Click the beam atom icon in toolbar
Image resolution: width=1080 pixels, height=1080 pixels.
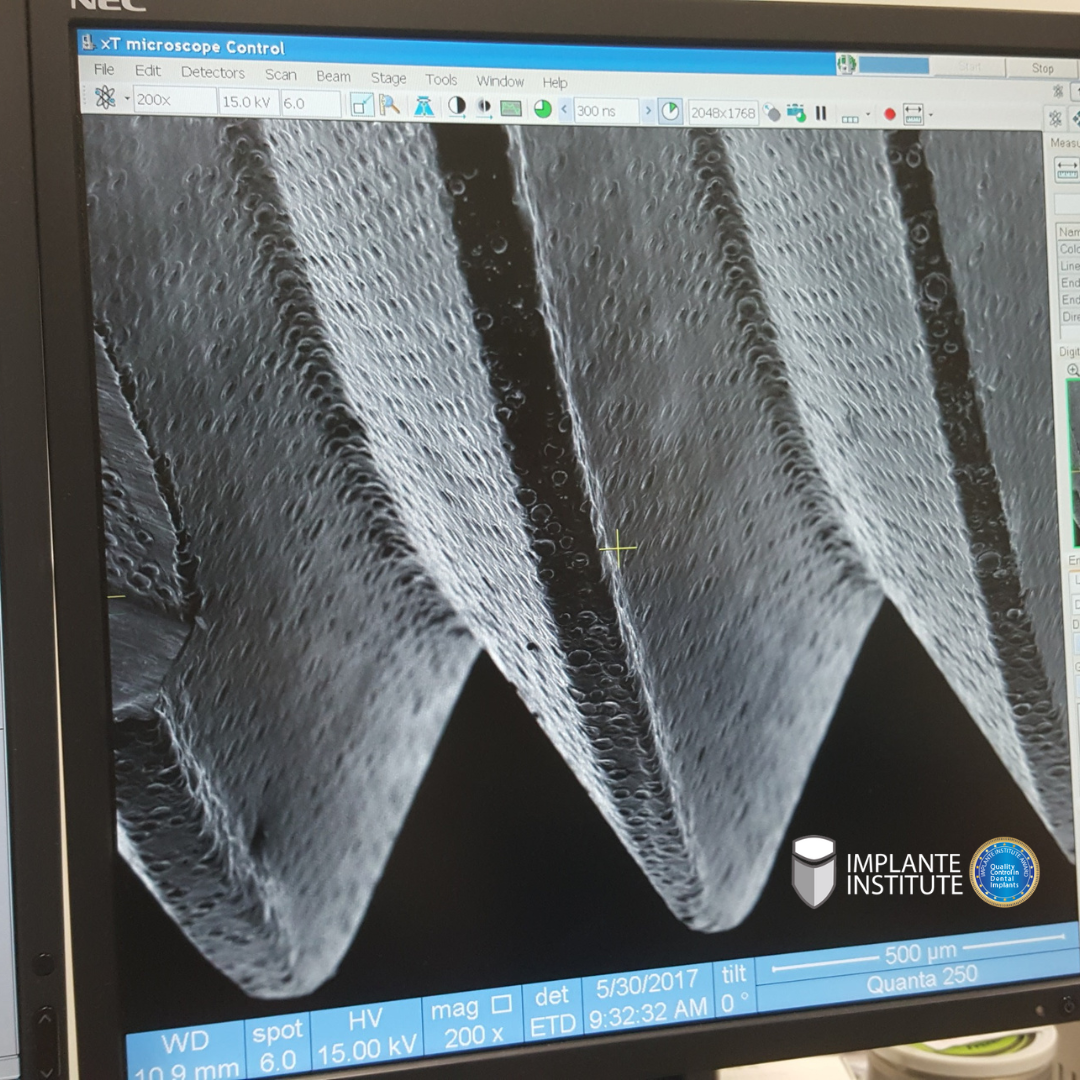click(105, 98)
